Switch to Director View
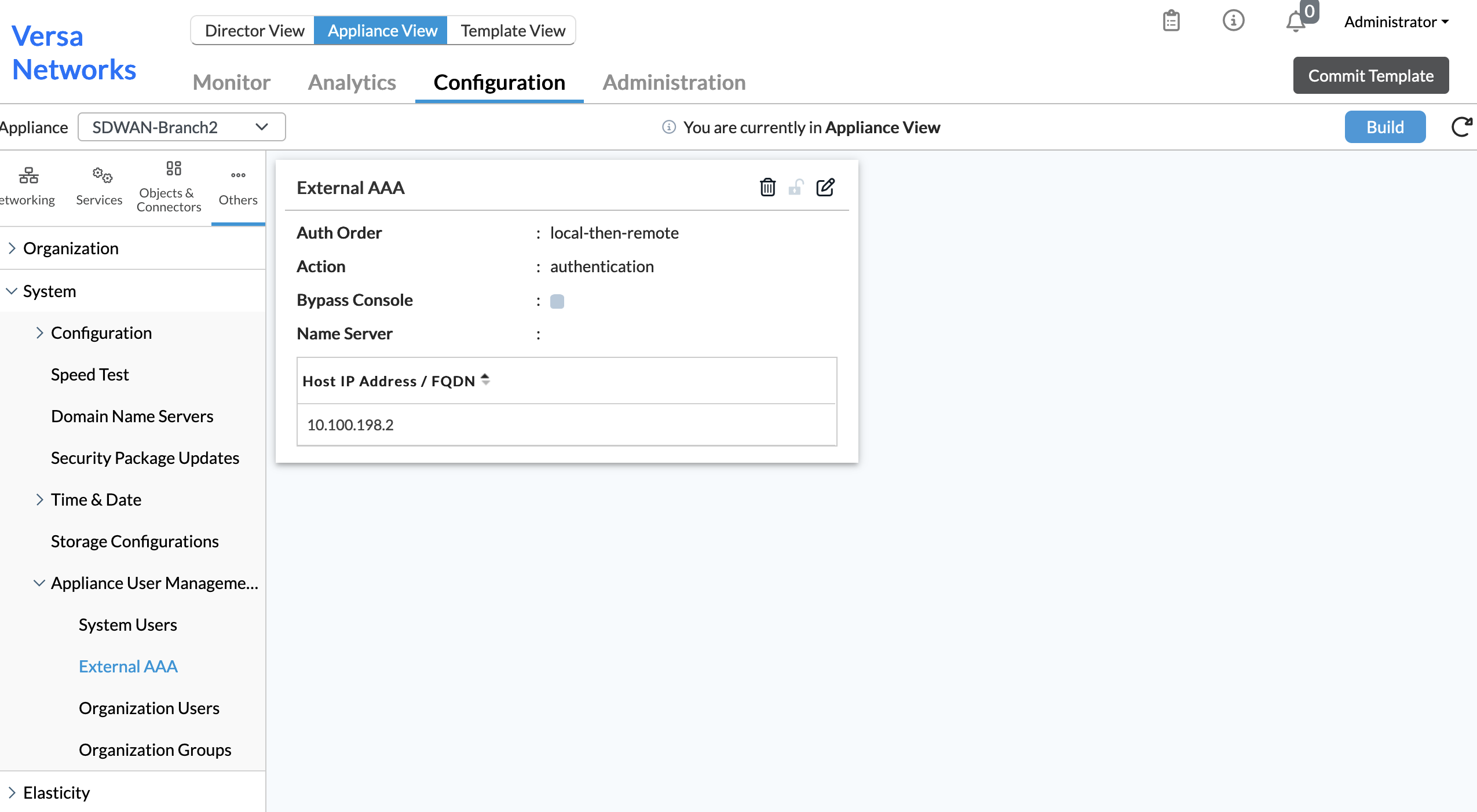The image size is (1477, 812). coord(254,30)
